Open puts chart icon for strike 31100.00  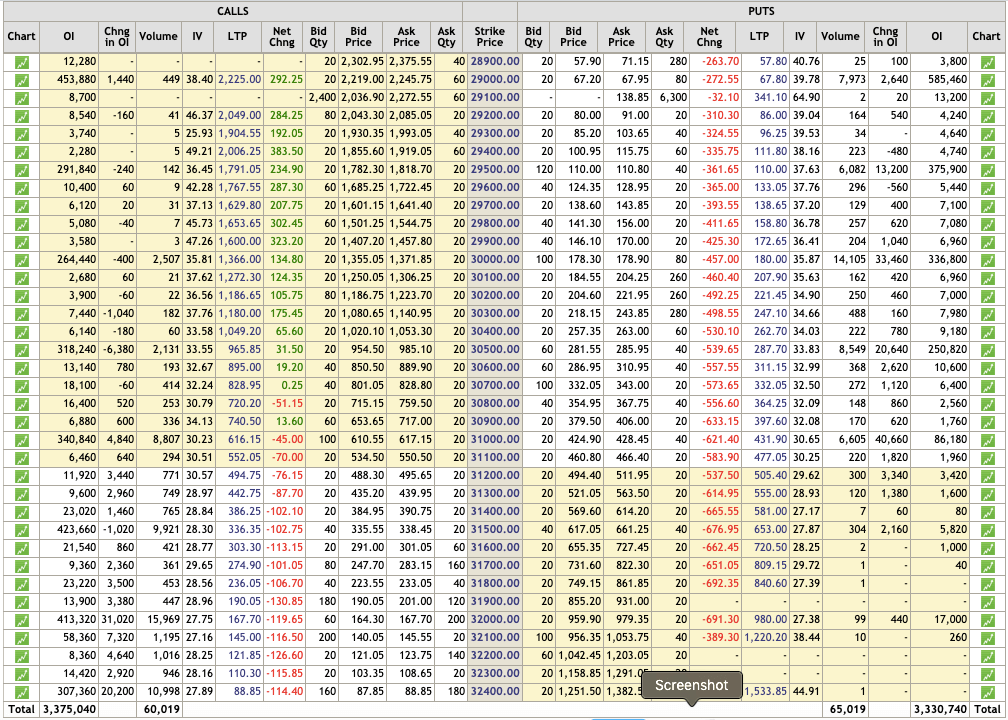tap(987, 458)
